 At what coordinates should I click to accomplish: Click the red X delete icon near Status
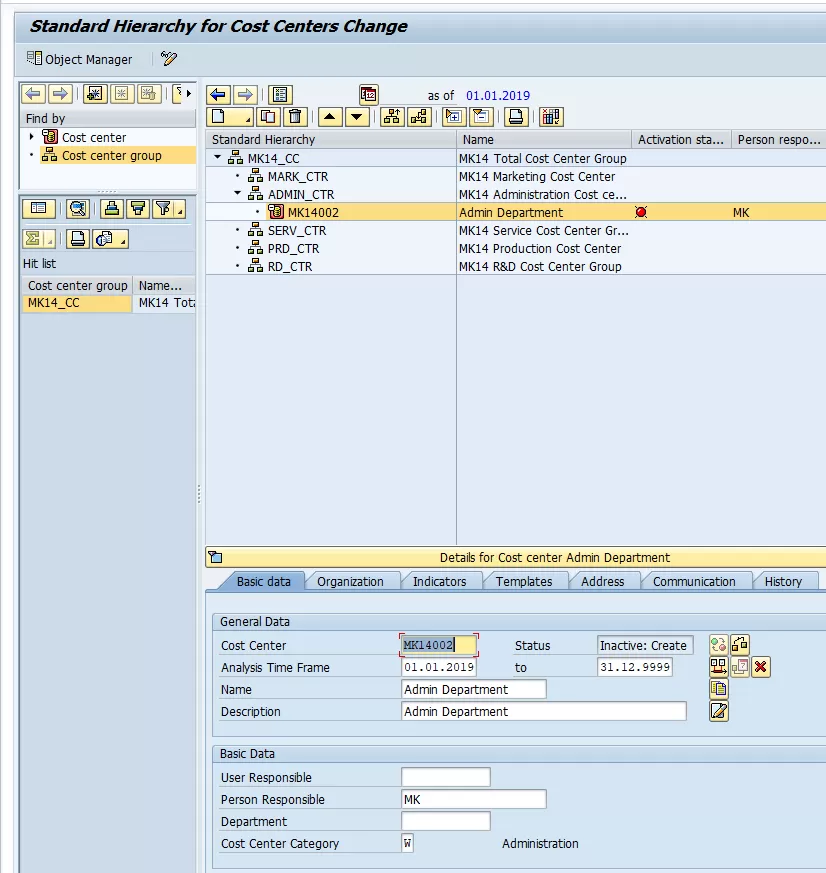pos(761,667)
